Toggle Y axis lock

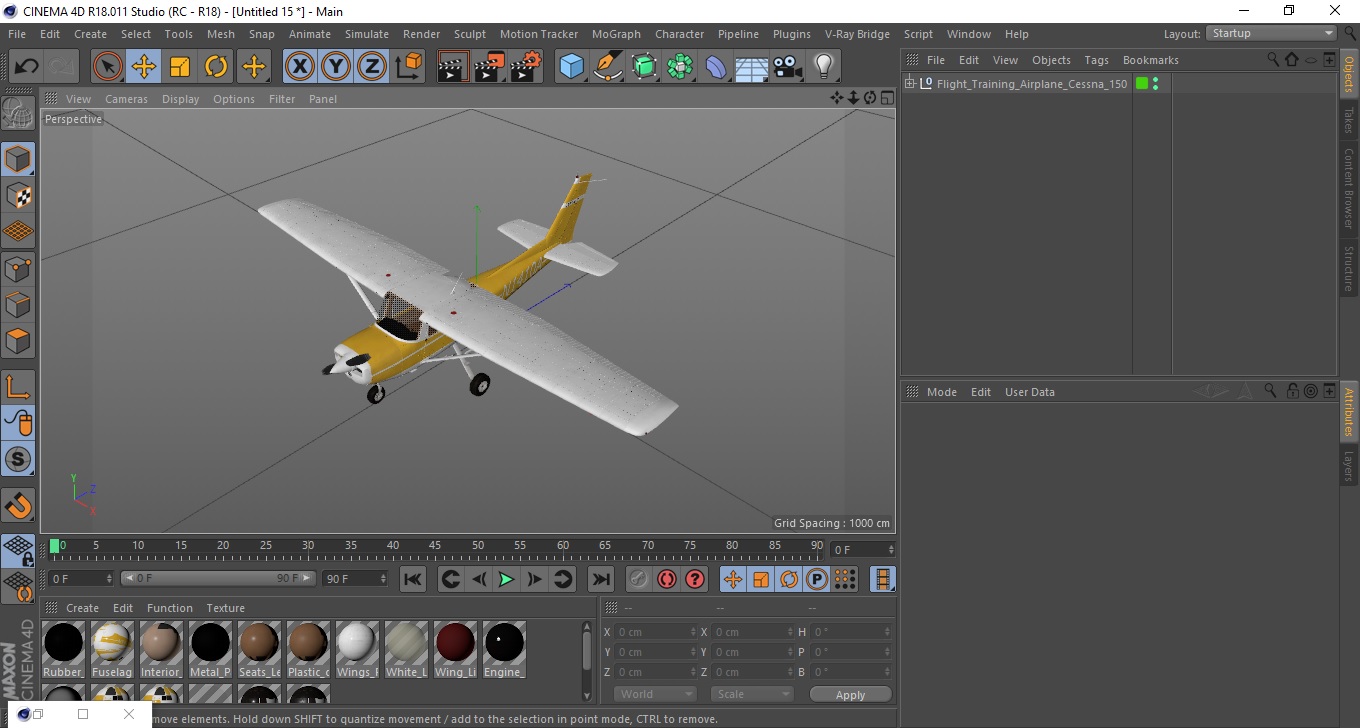tap(336, 67)
